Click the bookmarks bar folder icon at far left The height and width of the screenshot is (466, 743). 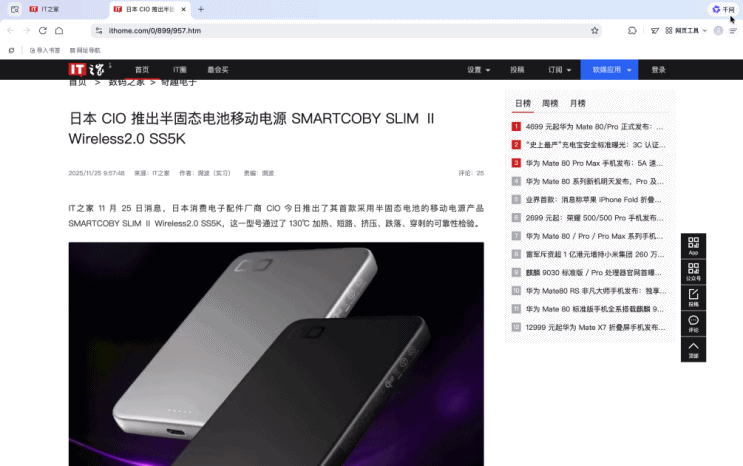pyautogui.click(x=11, y=50)
